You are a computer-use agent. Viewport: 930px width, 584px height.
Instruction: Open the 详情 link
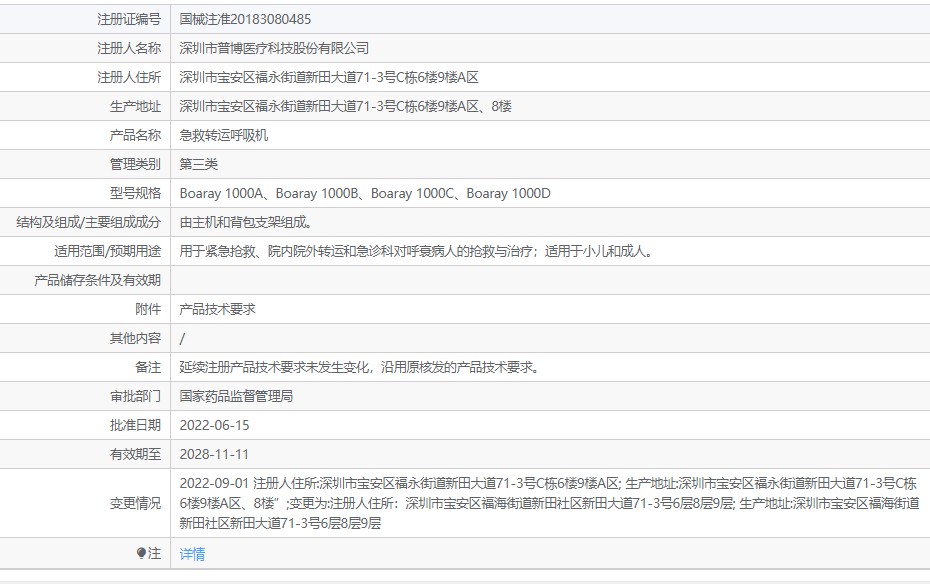pyautogui.click(x=192, y=554)
